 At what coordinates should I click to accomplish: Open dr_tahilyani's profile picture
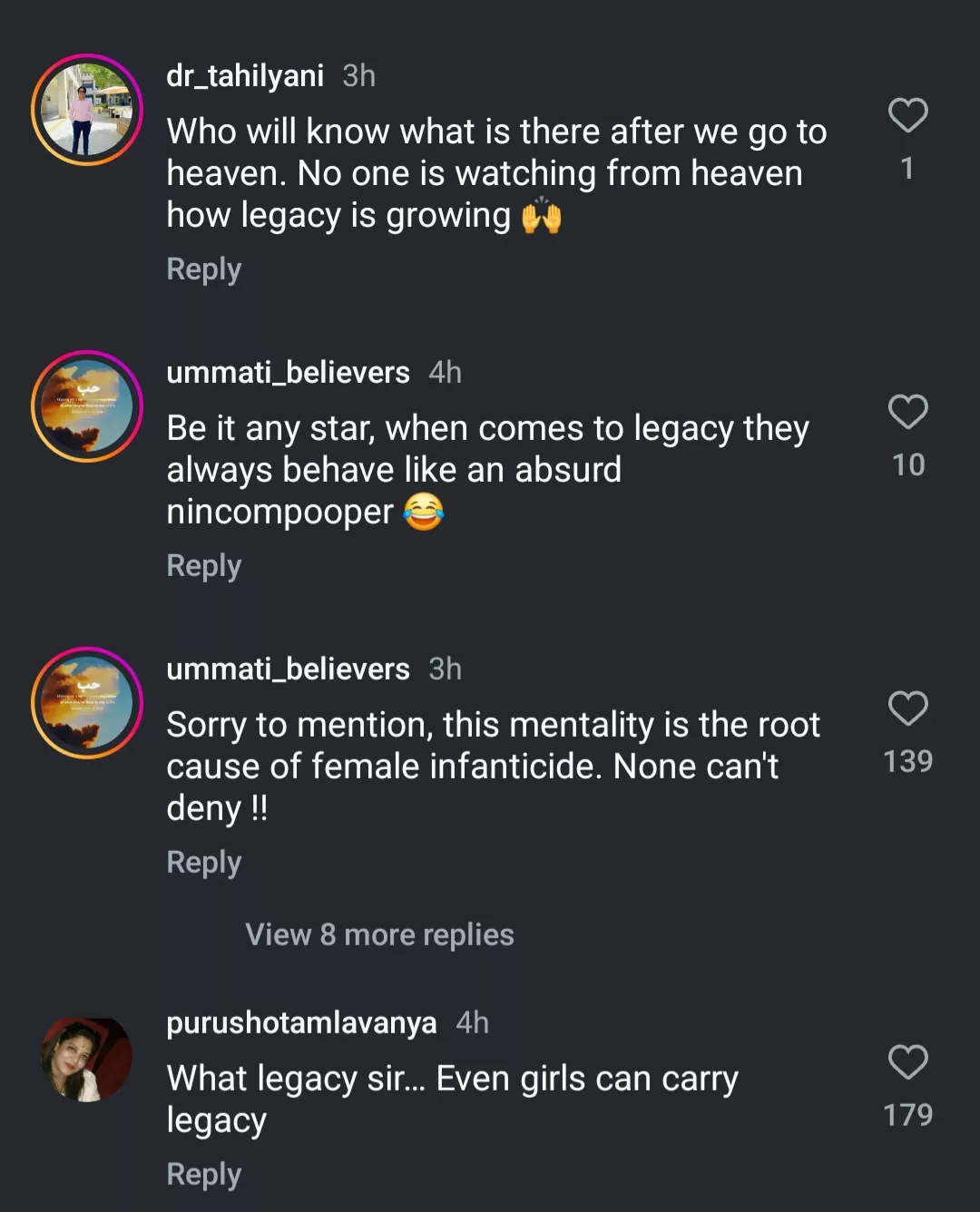[x=87, y=110]
